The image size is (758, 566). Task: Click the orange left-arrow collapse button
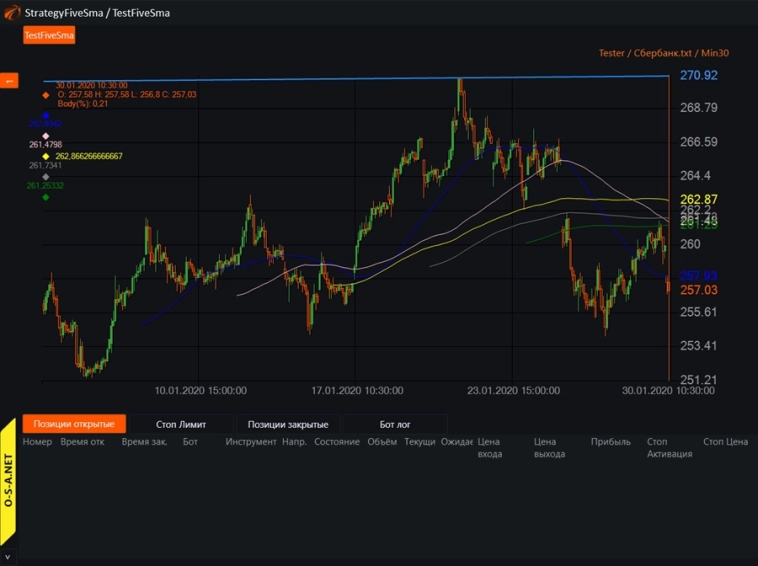pos(9,81)
